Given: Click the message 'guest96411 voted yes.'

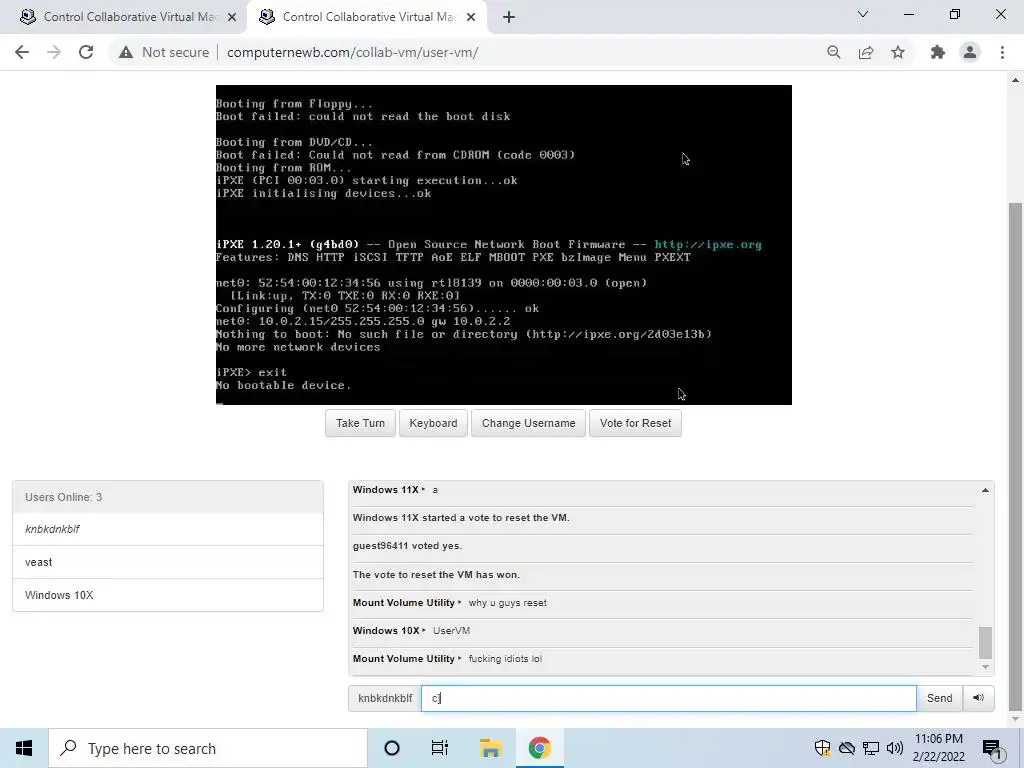Looking at the screenshot, I should [x=408, y=546].
